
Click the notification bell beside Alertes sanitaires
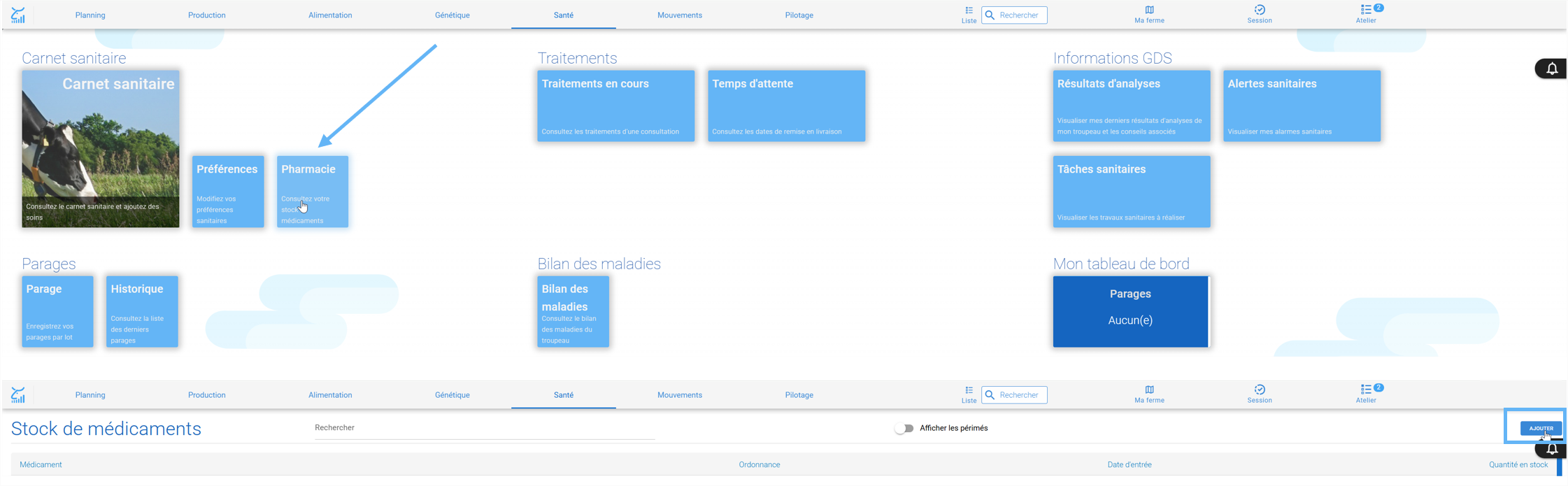1552,69
